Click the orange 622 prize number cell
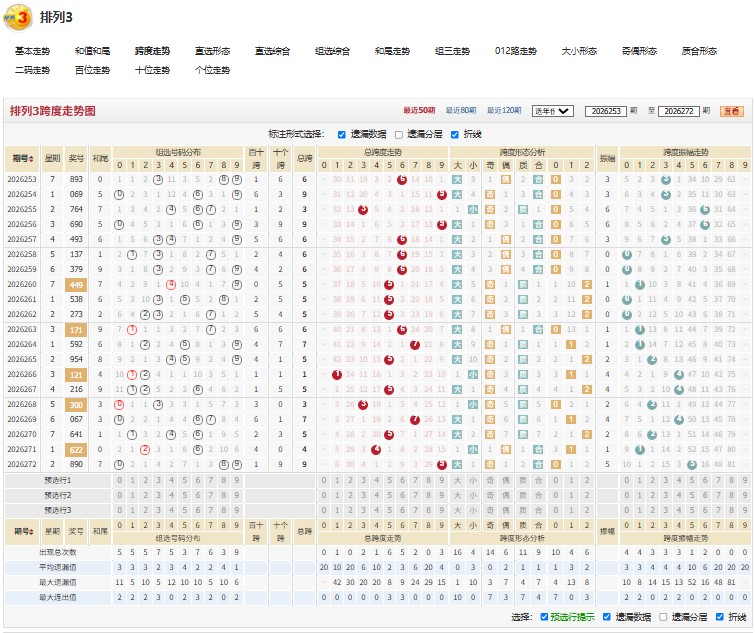The width and height of the screenshot is (755, 633). point(76,450)
